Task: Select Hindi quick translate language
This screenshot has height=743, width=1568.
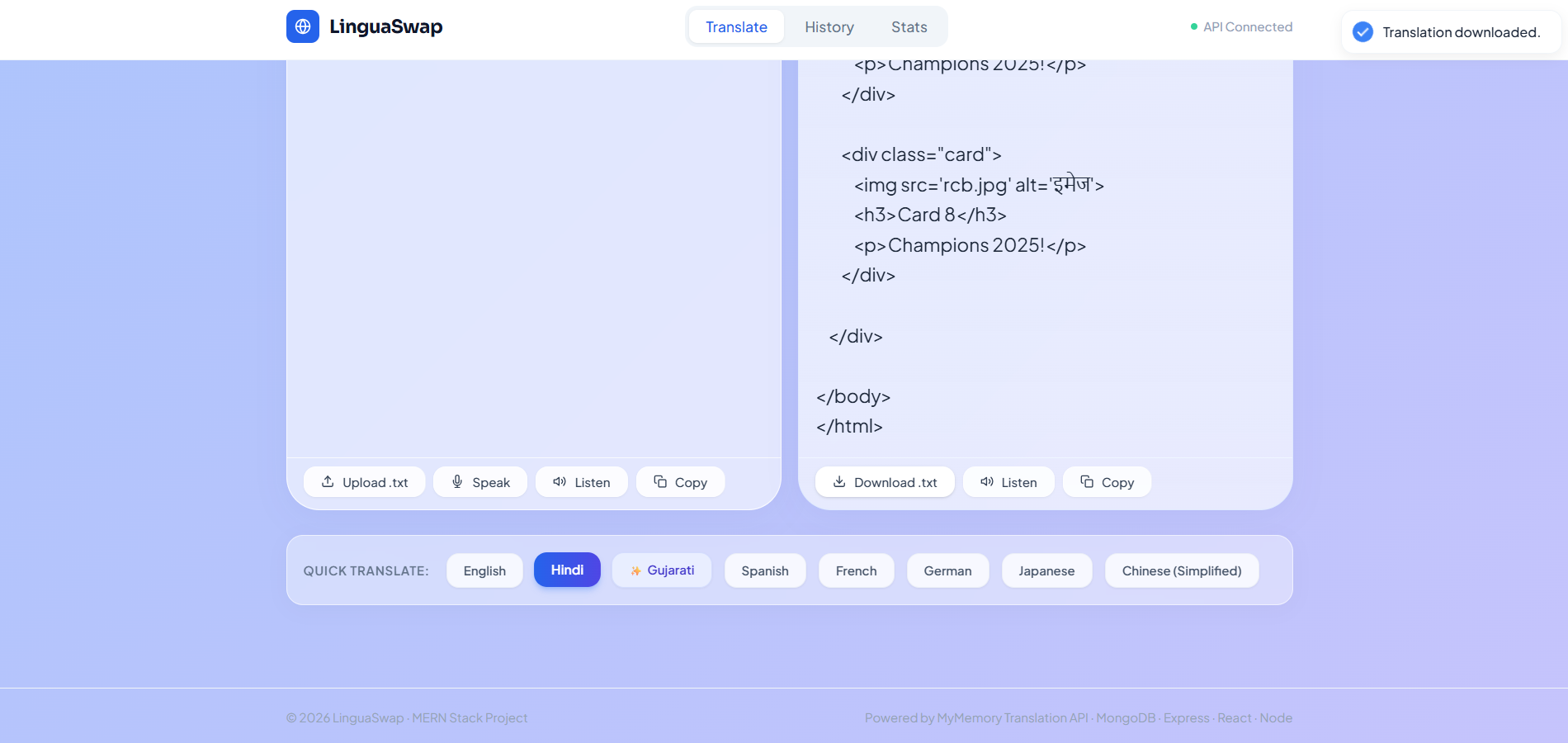Action: (567, 570)
